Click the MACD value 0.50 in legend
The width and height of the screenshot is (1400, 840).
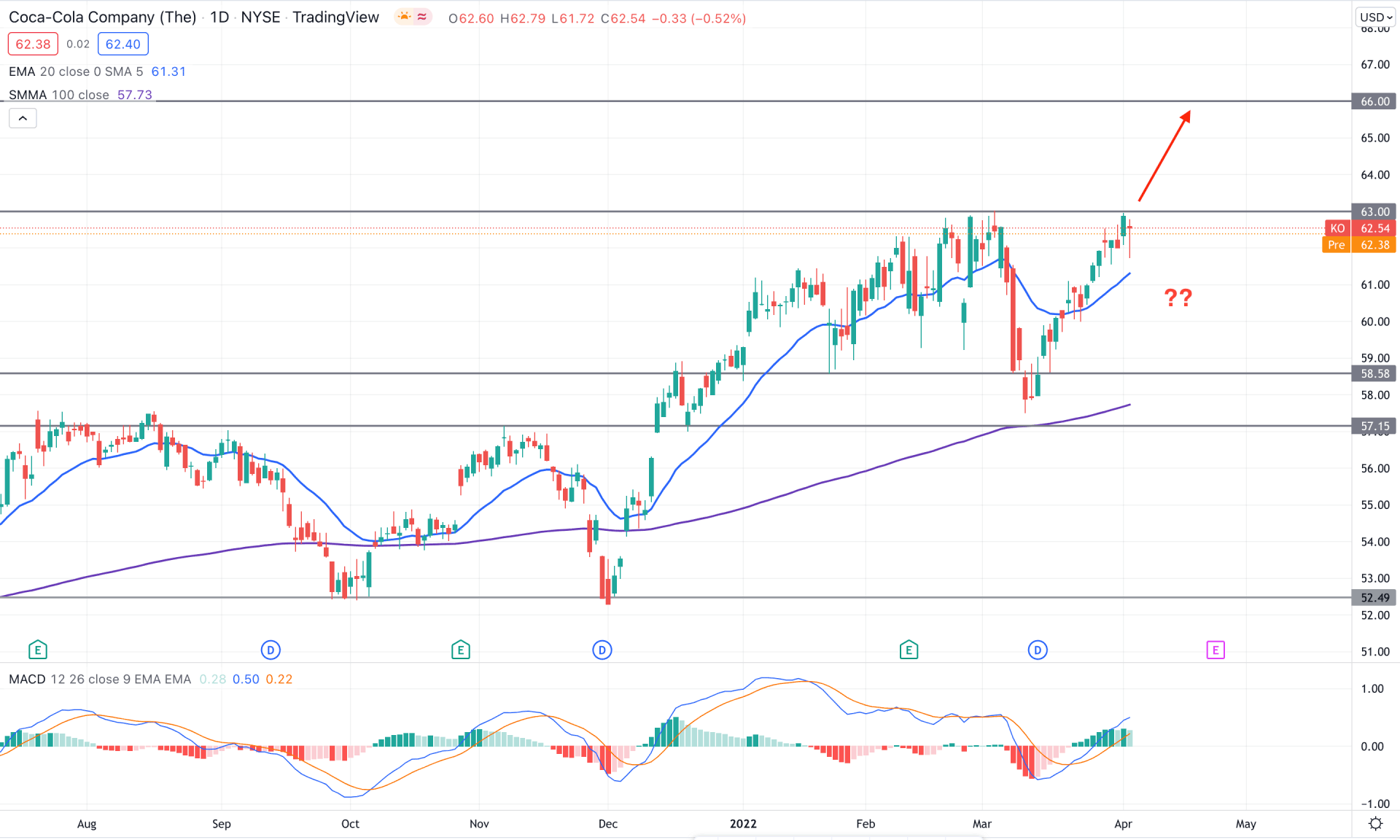coord(246,679)
